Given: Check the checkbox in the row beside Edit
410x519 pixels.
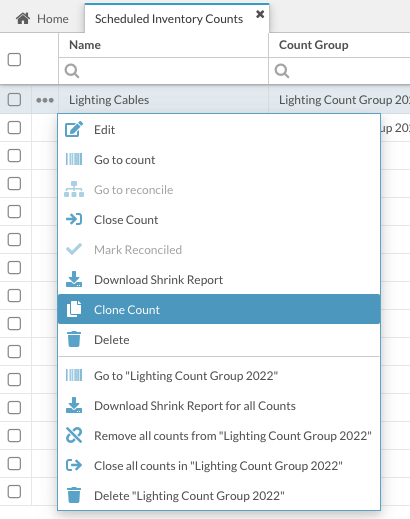Looking at the screenshot, I should click(x=14, y=128).
